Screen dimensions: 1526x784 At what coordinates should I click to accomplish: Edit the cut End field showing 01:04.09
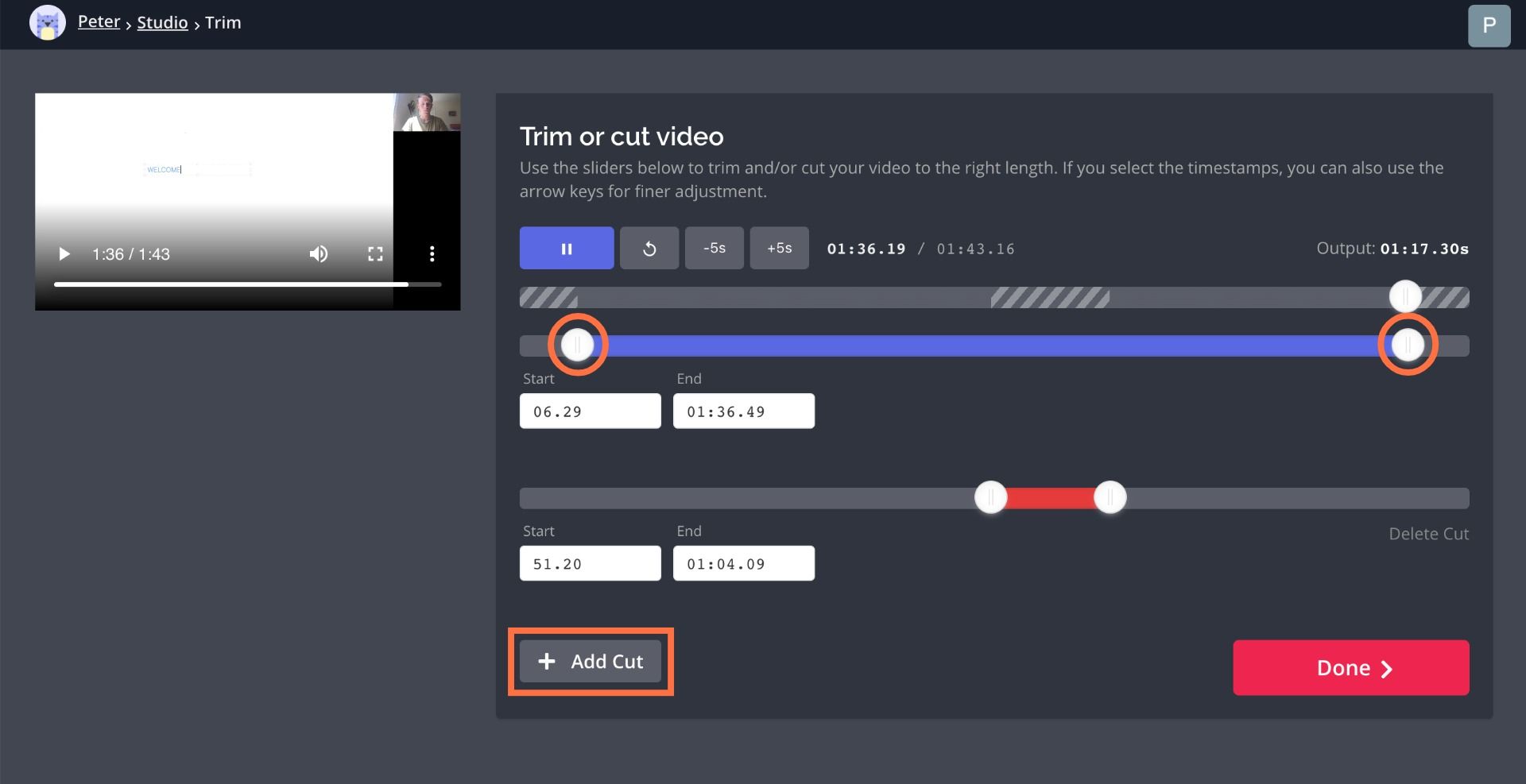743,564
